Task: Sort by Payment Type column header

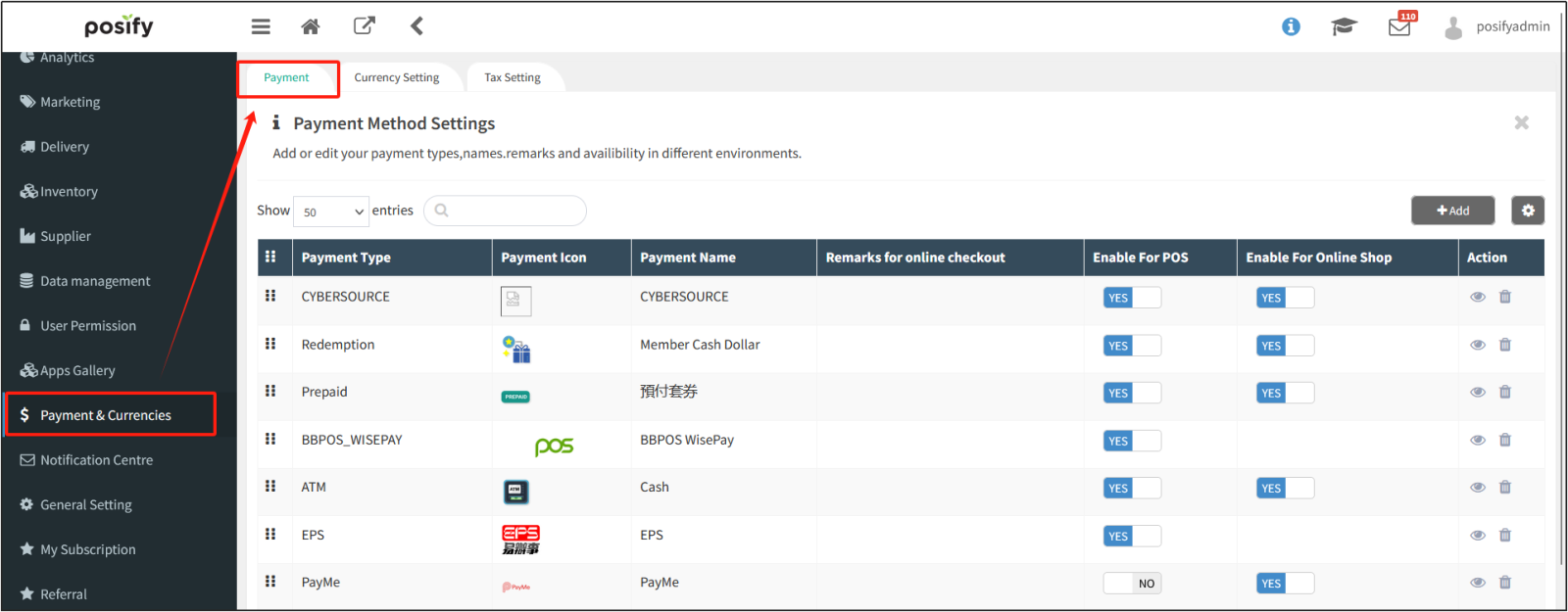Action: 392,258
